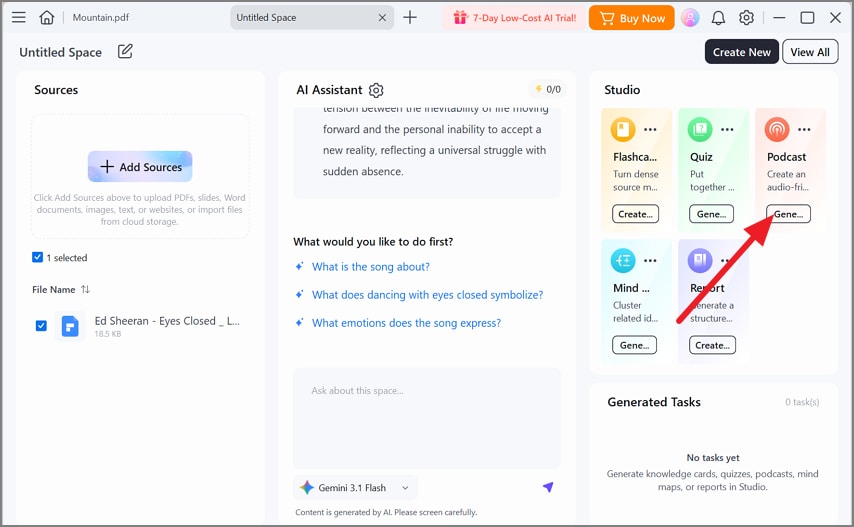Click the View All button
This screenshot has height=527, width=854.
click(x=810, y=52)
